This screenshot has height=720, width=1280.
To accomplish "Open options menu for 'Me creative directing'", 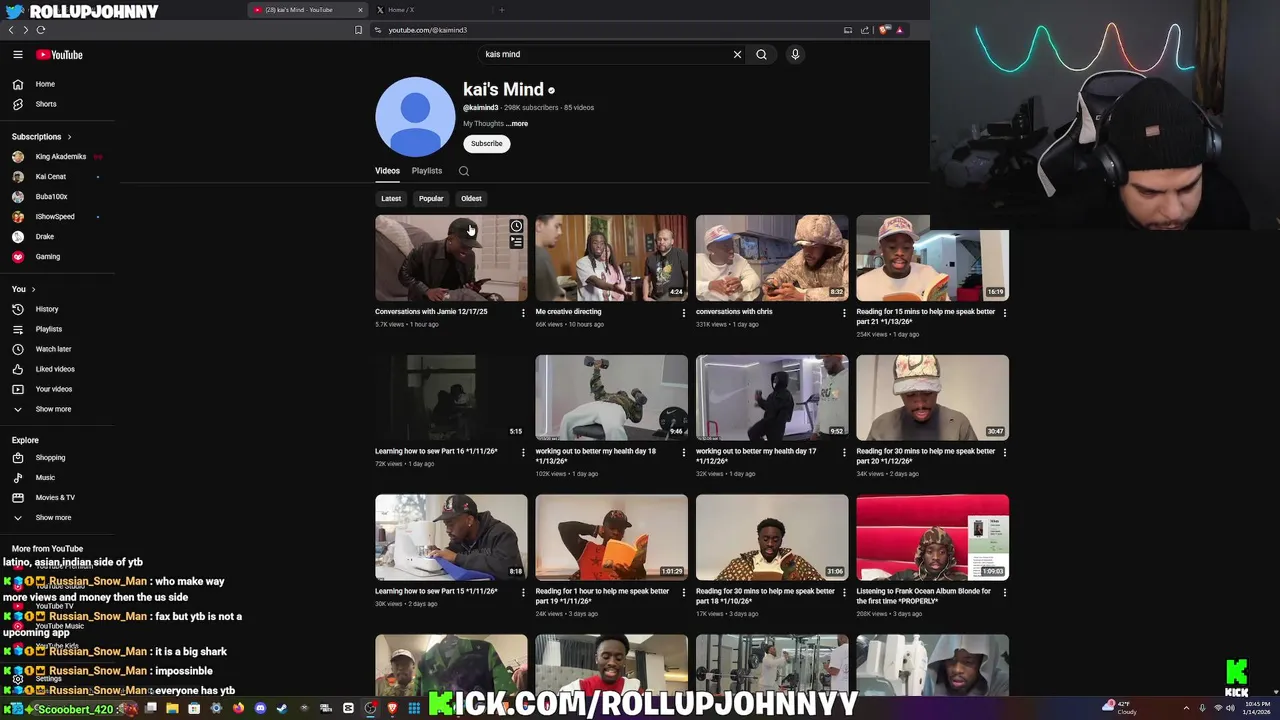I will (684, 313).
